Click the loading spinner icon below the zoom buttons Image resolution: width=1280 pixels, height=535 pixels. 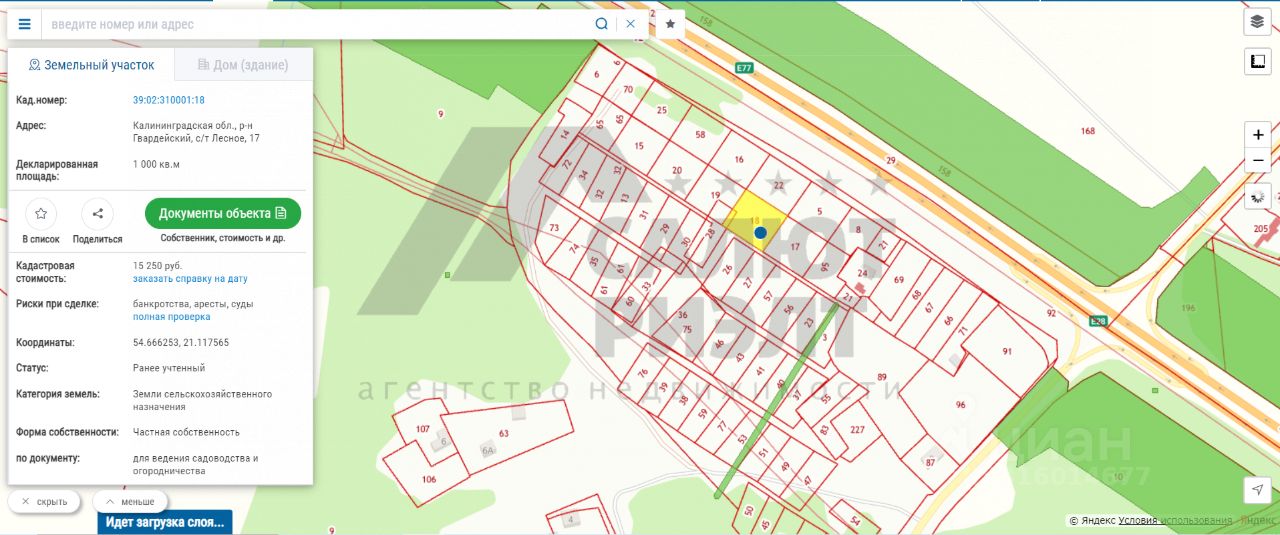tap(1258, 196)
